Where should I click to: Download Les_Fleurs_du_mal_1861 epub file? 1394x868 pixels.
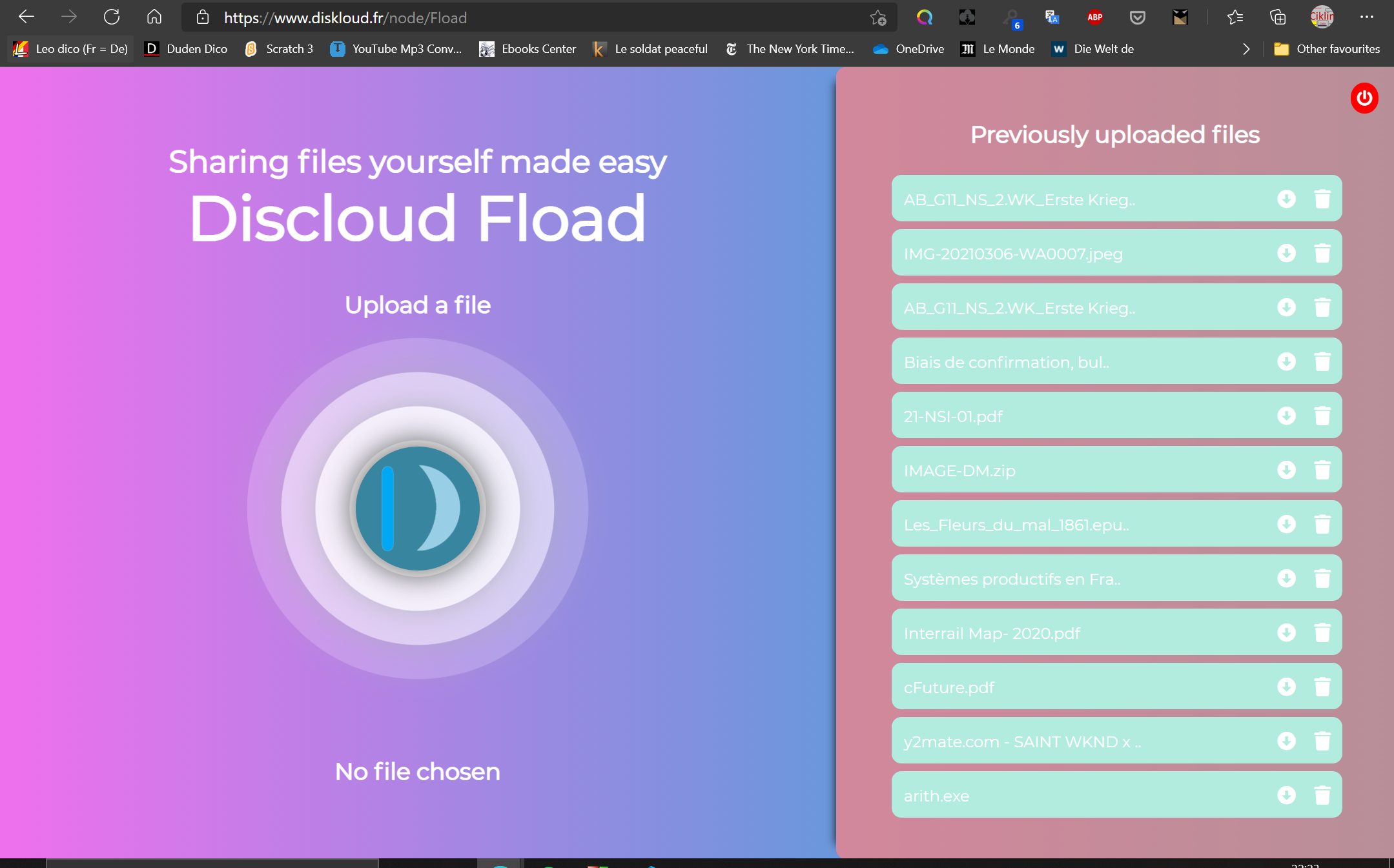click(x=1286, y=524)
